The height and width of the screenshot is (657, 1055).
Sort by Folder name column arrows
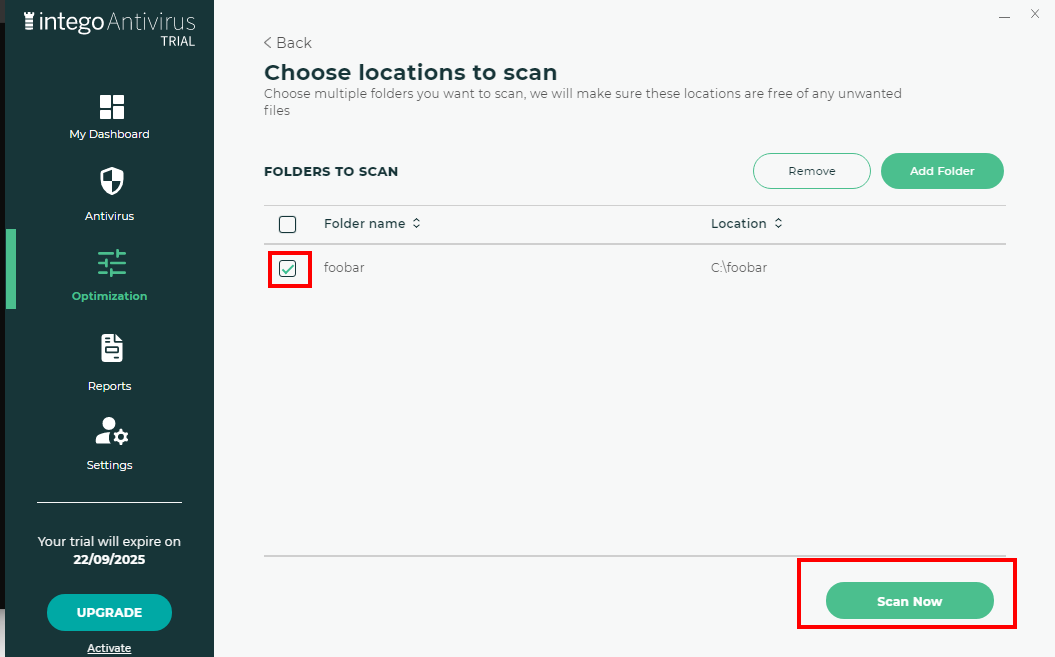tap(417, 224)
